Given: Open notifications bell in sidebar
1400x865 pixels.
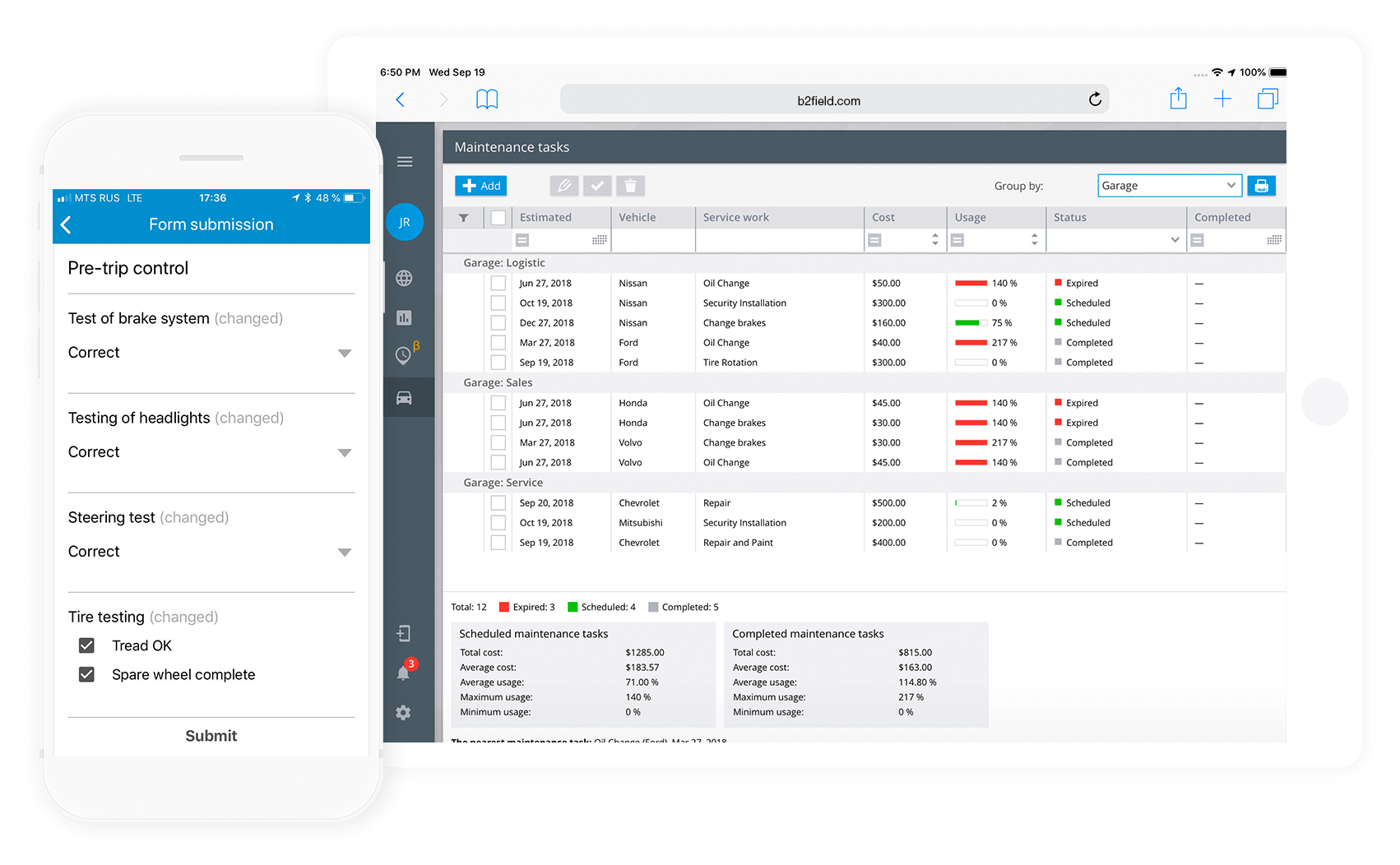Looking at the screenshot, I should point(404,673).
